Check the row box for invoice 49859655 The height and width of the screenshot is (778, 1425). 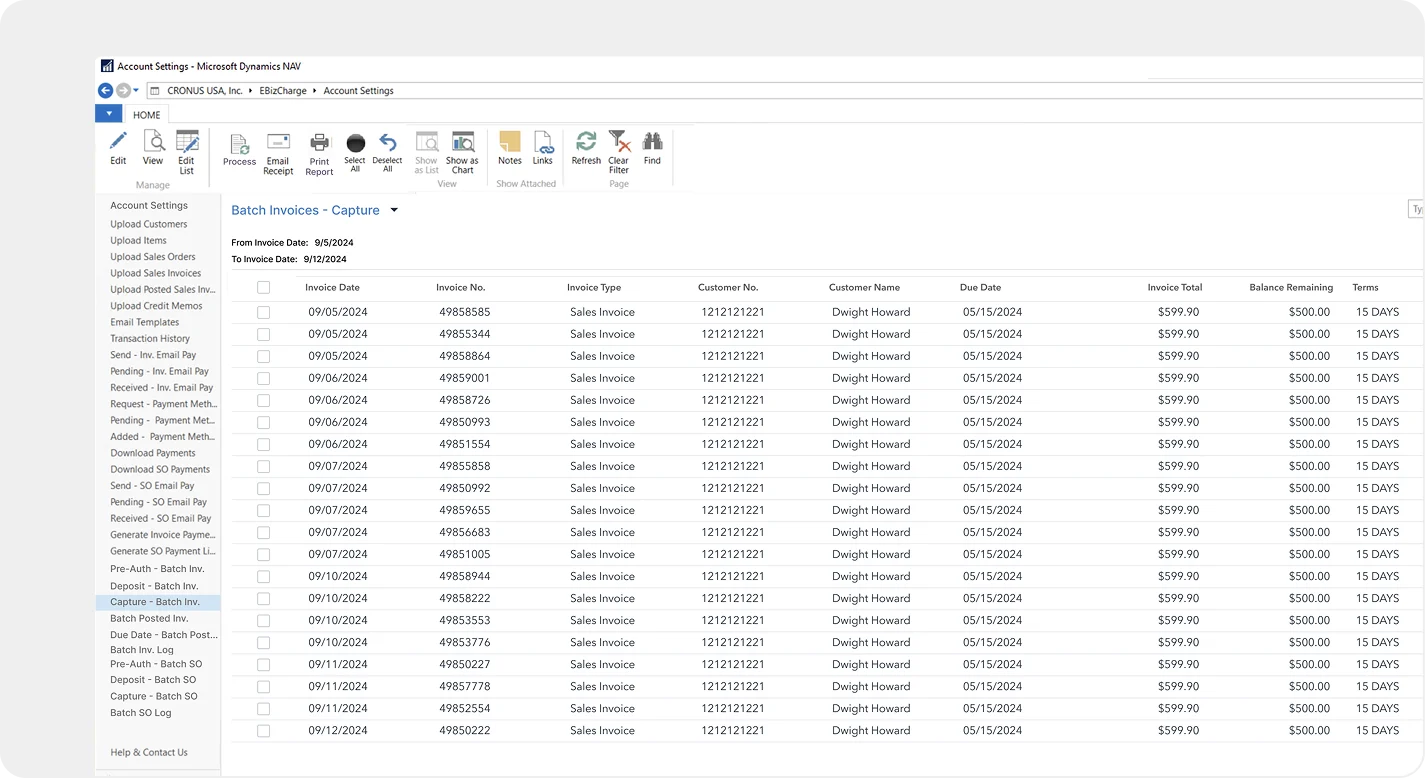[x=263, y=510]
